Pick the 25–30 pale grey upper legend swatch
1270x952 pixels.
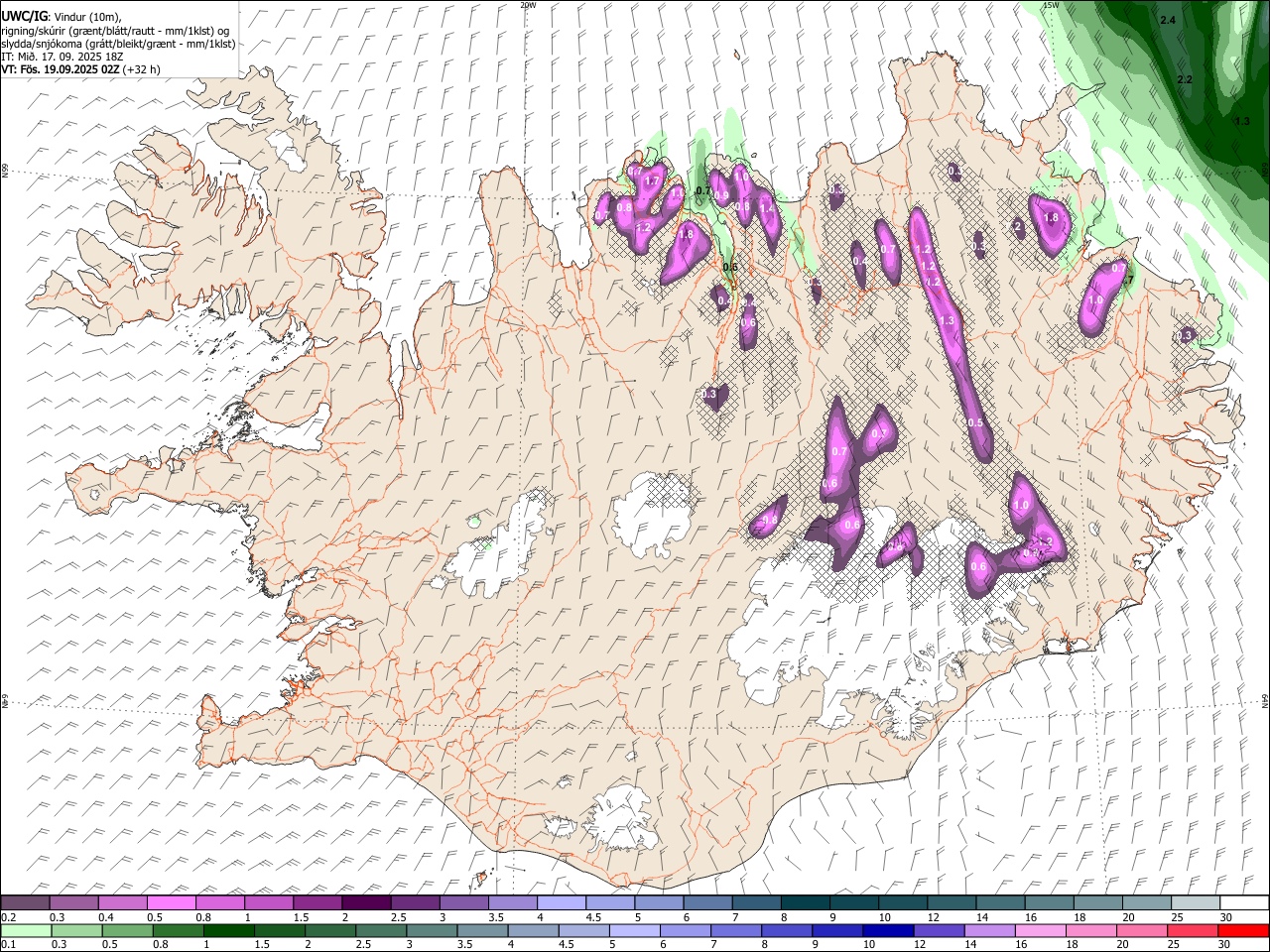click(1195, 902)
